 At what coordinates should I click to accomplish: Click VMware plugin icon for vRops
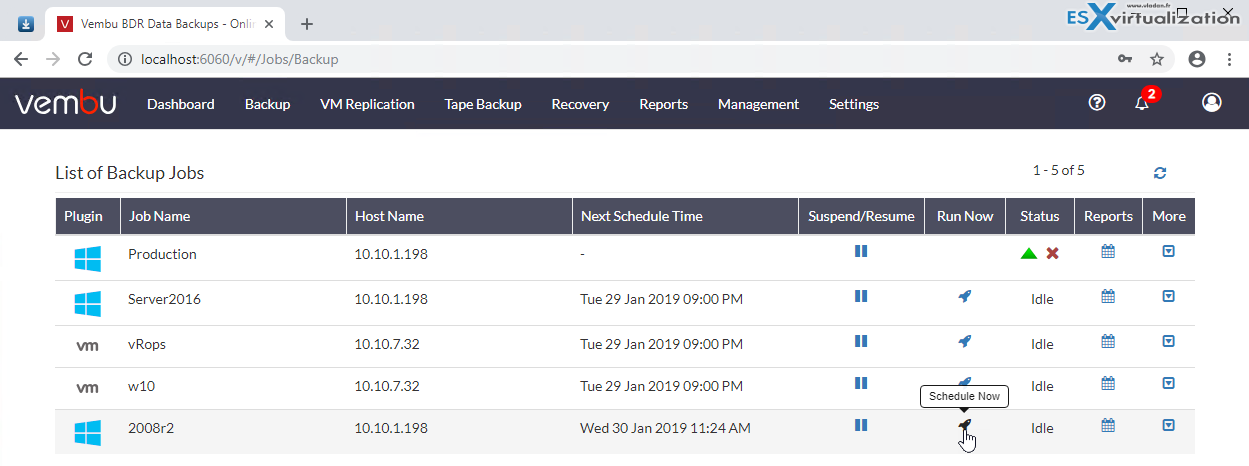(x=87, y=346)
